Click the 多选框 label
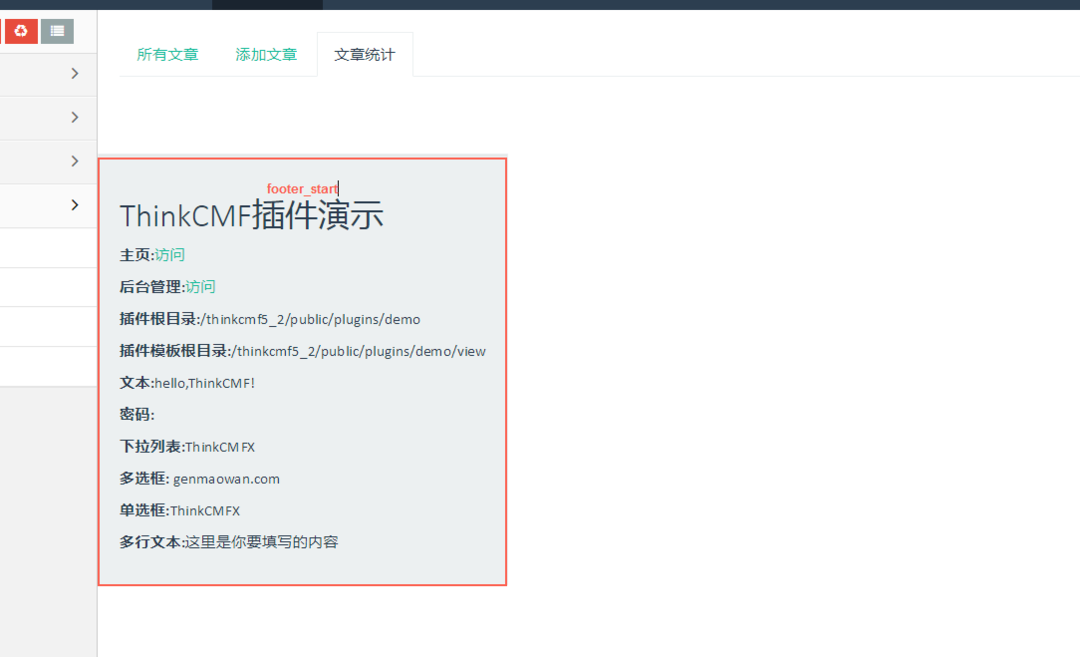 pos(145,479)
